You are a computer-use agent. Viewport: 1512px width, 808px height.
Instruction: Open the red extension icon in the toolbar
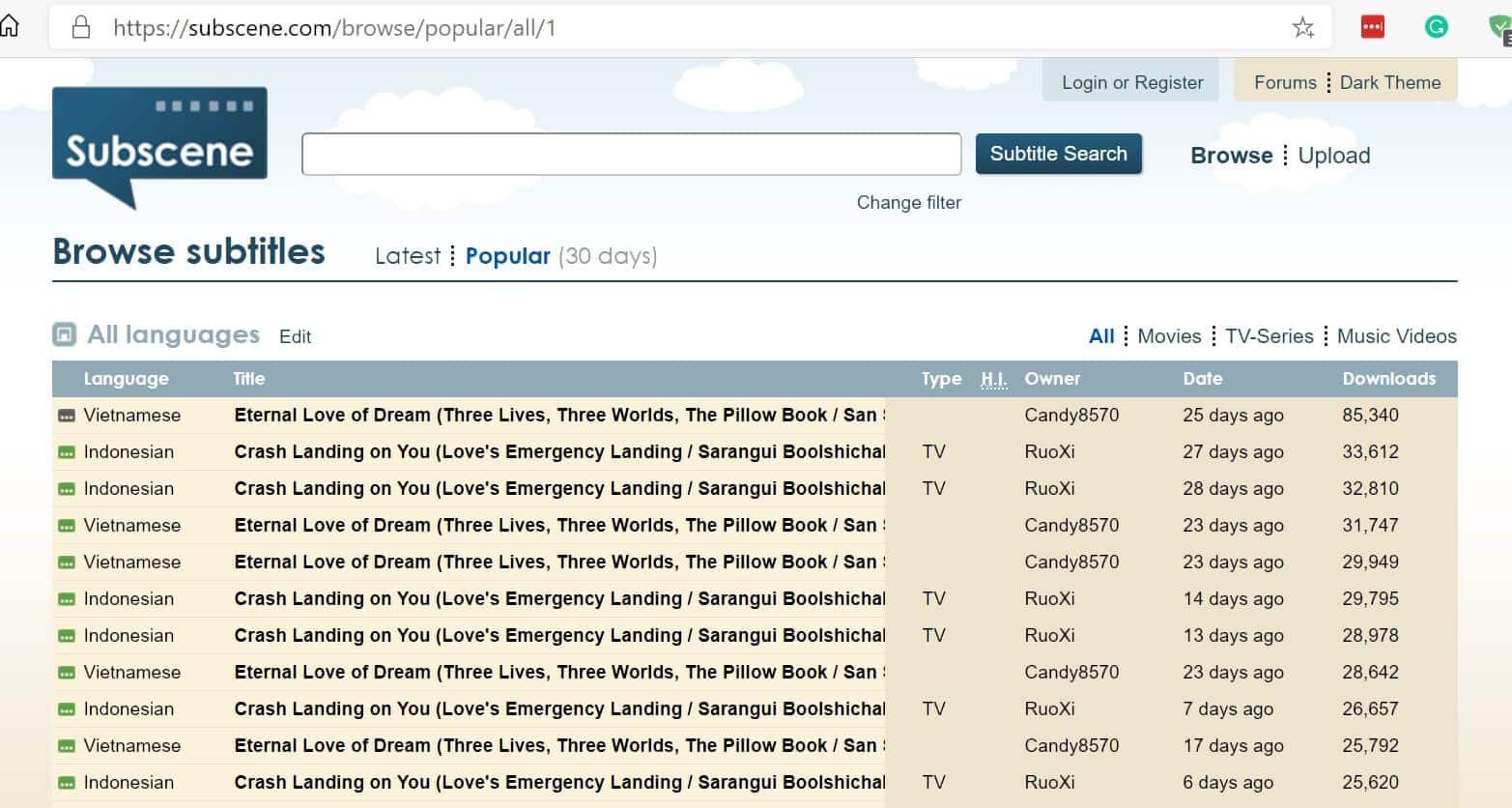(x=1372, y=27)
